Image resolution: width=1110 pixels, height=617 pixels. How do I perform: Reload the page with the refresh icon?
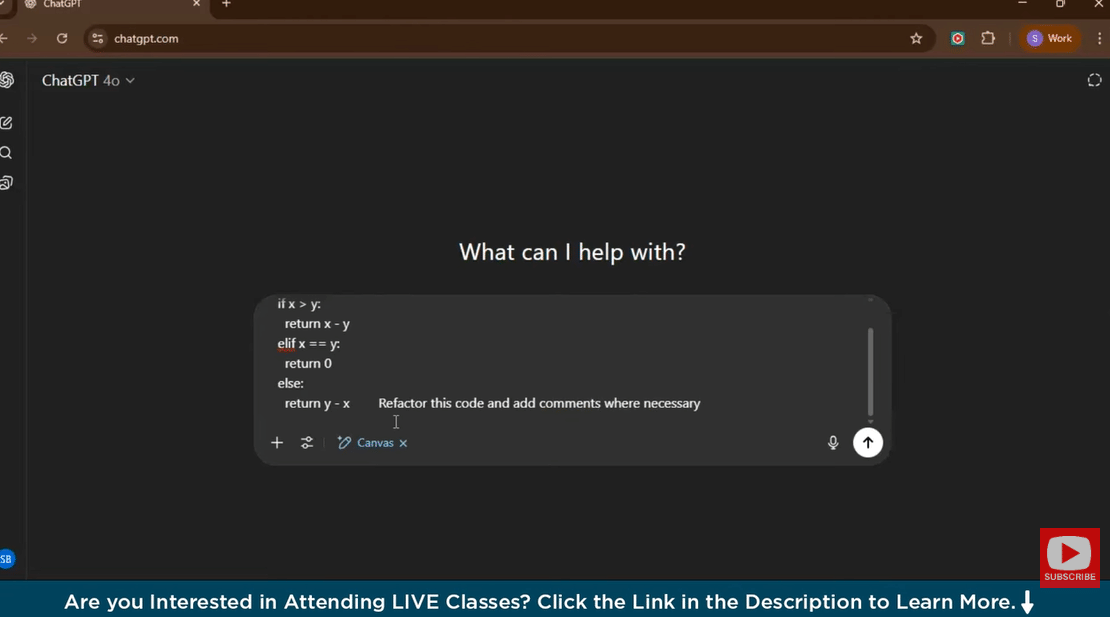point(62,38)
